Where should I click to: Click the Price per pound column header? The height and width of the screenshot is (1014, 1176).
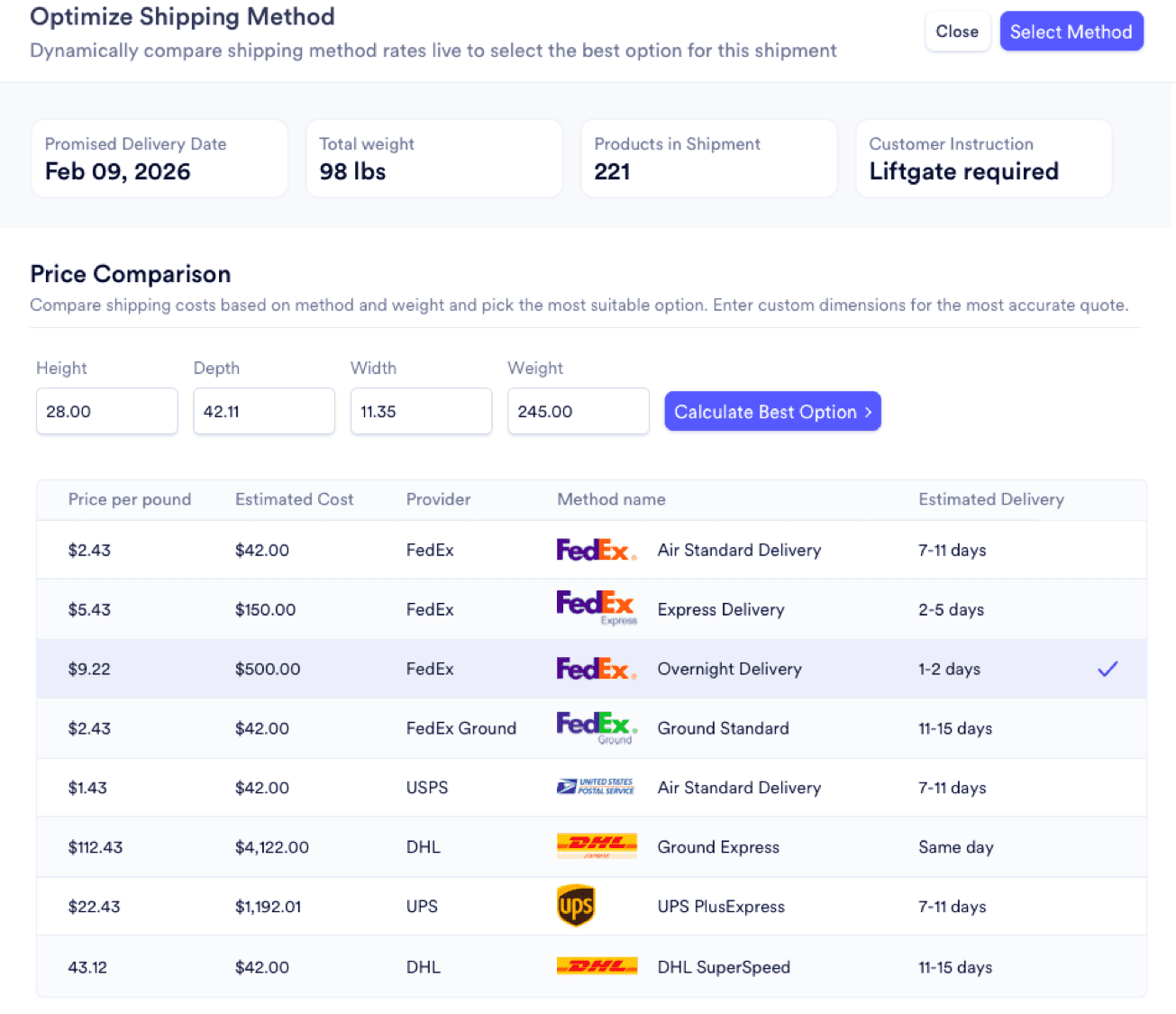(x=130, y=499)
